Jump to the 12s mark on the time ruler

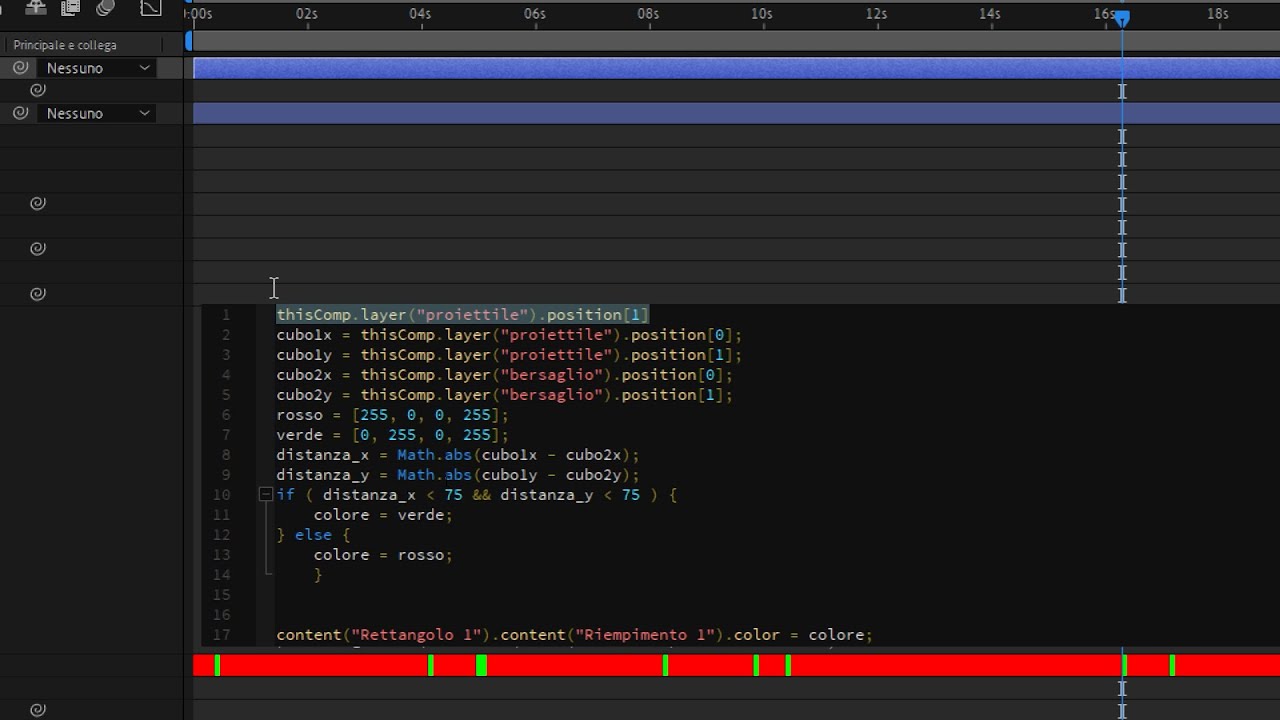click(876, 14)
